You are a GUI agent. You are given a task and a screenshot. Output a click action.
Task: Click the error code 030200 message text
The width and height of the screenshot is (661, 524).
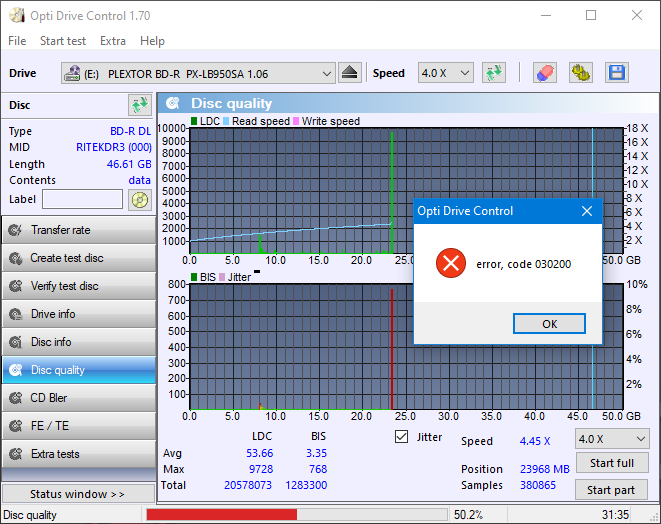click(524, 264)
